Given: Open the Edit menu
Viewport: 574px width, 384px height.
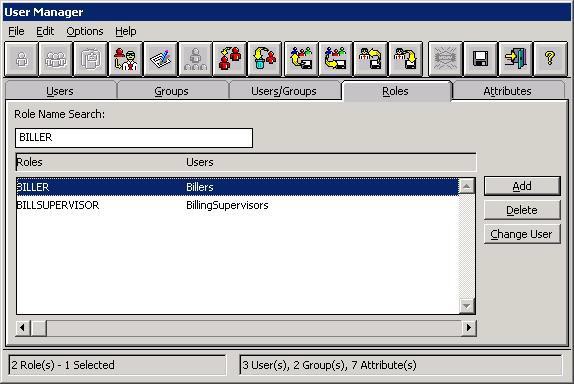Looking at the screenshot, I should click(x=45, y=31).
